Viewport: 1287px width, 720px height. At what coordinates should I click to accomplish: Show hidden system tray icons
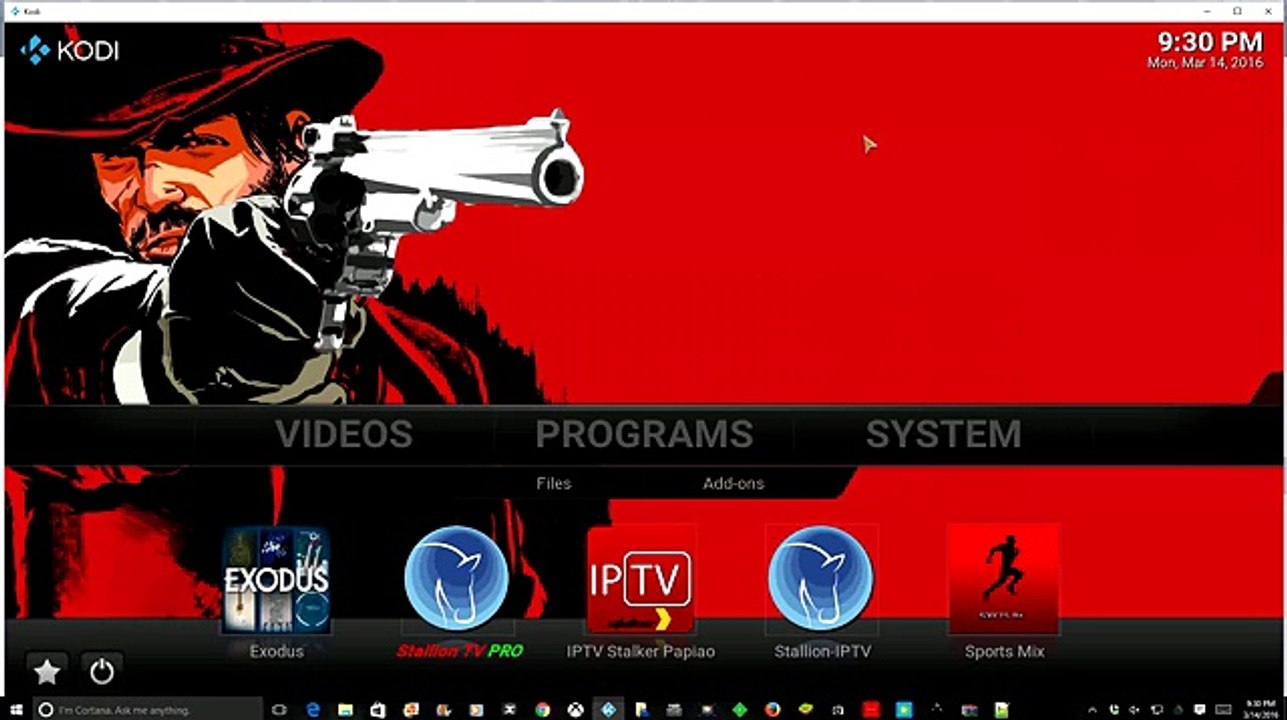point(1090,710)
